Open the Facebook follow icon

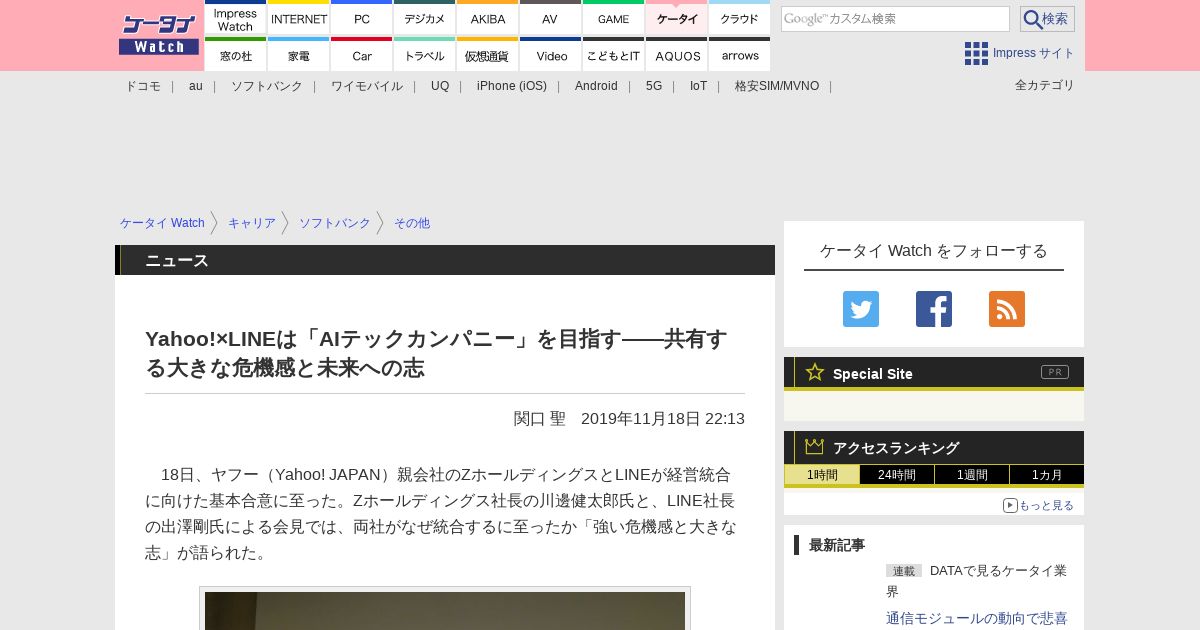coord(934,309)
